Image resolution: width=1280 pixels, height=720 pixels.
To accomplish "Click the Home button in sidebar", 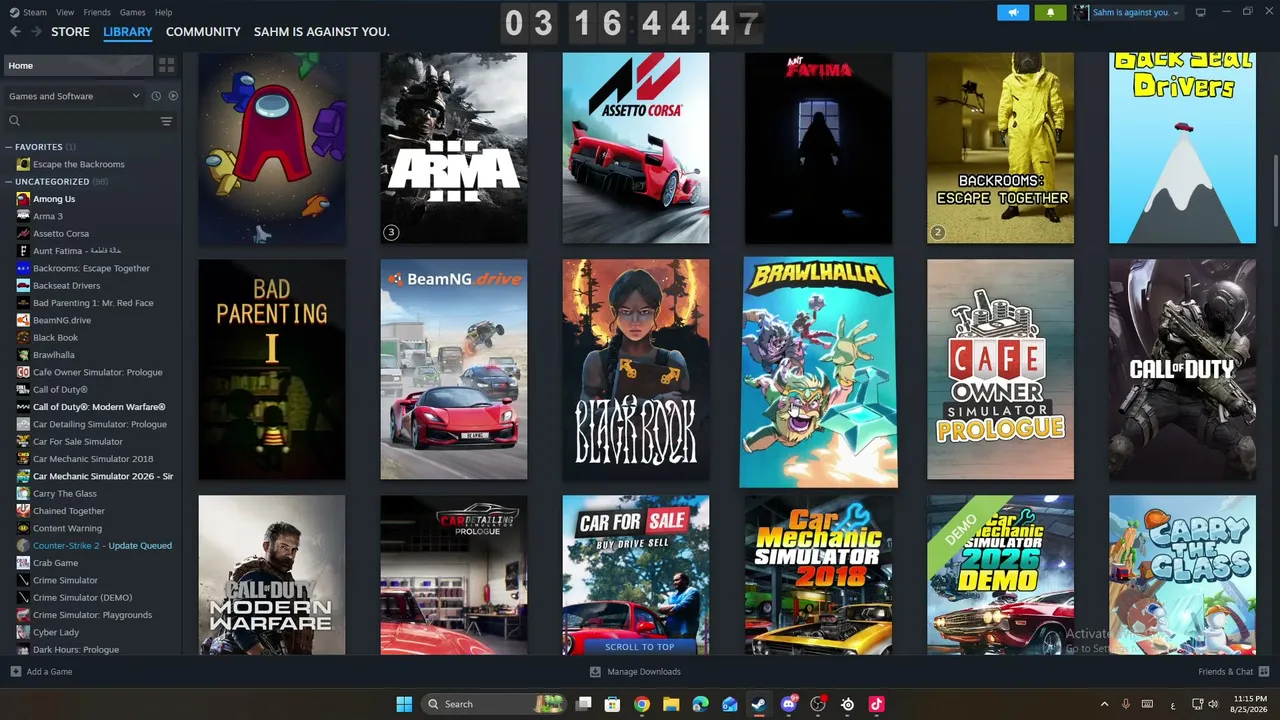I will pos(78,66).
